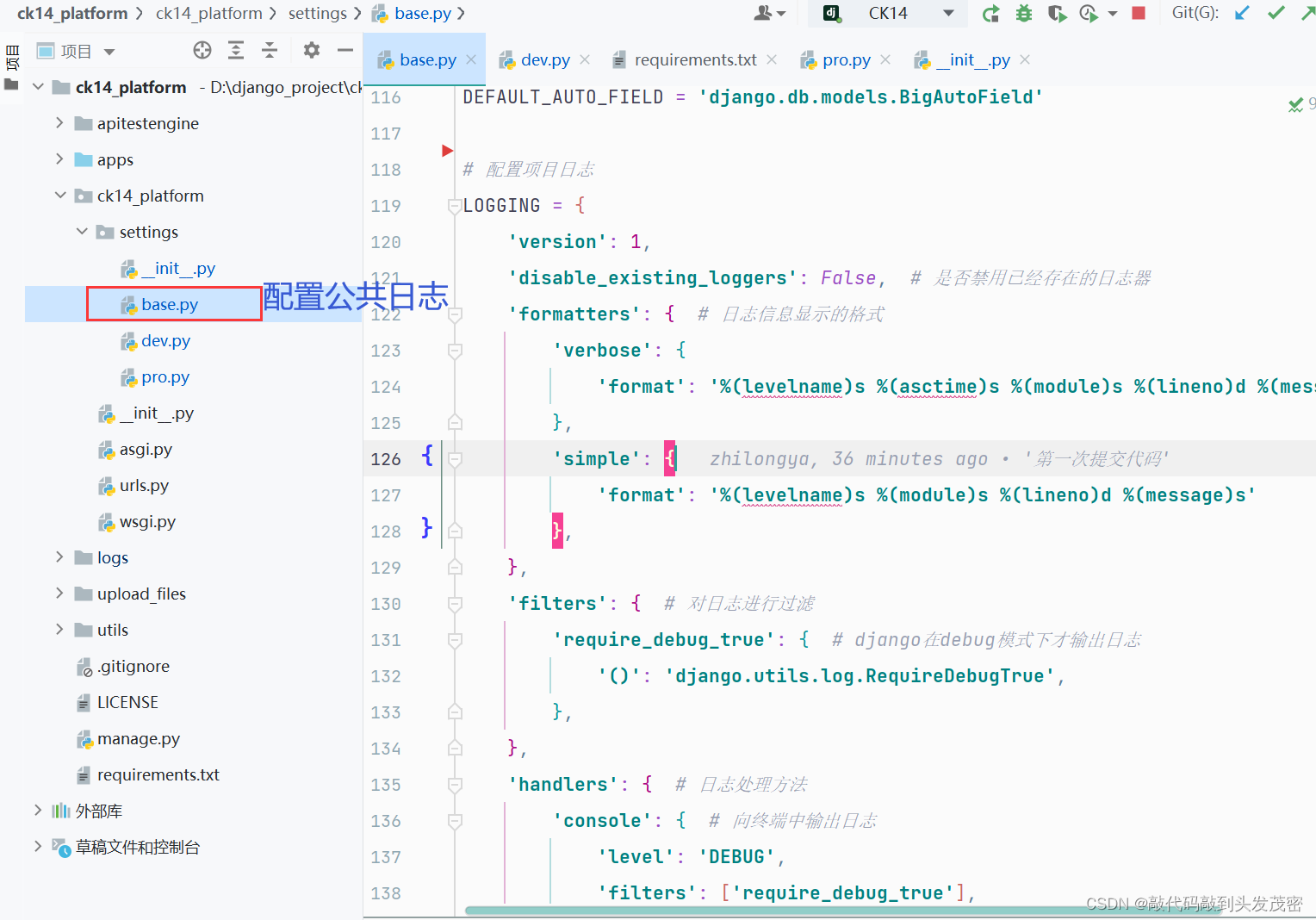Click line number 126 in gutter
Image resolution: width=1316 pixels, height=920 pixels.
tap(386, 459)
